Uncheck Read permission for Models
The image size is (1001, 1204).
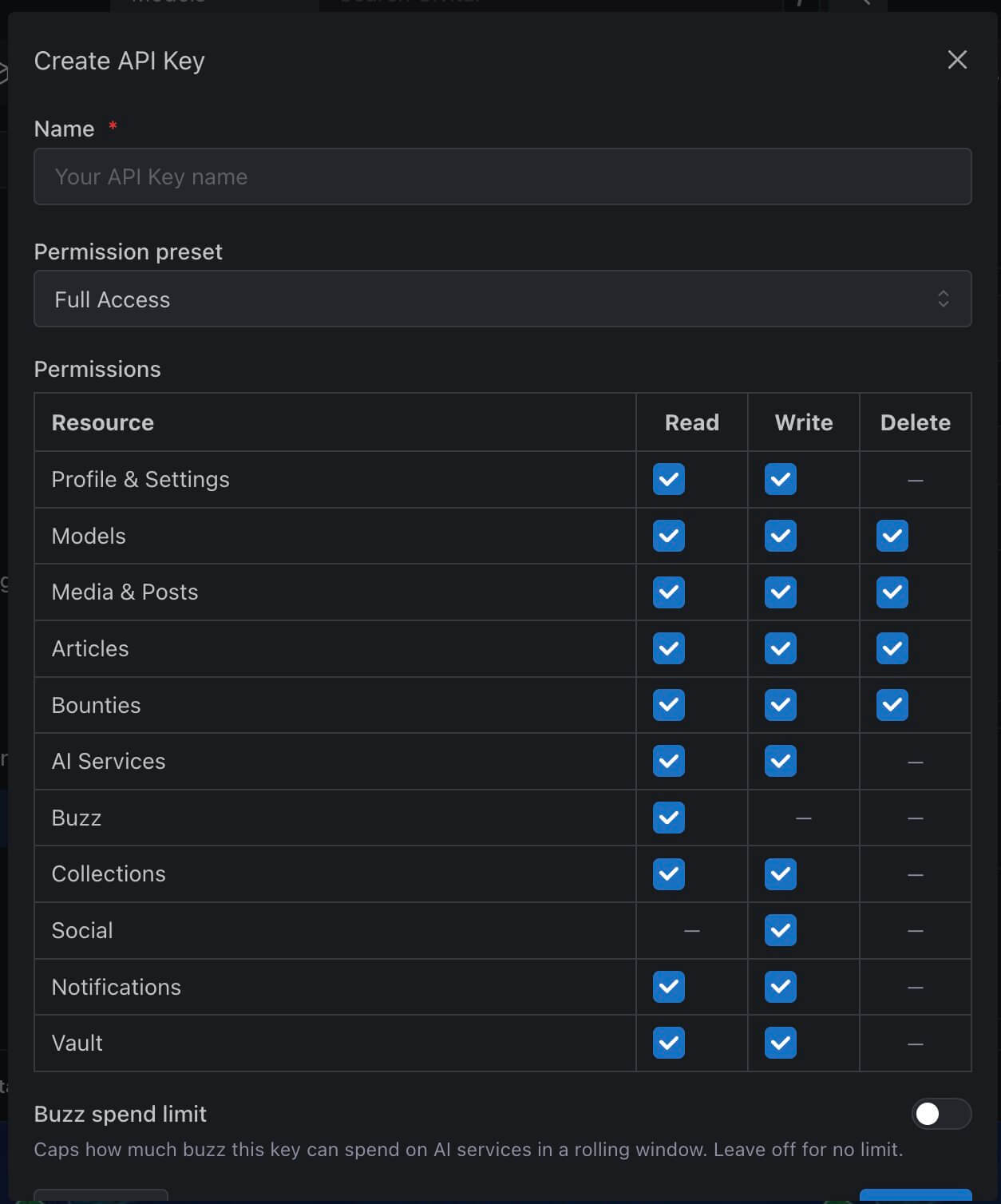pyautogui.click(x=669, y=536)
